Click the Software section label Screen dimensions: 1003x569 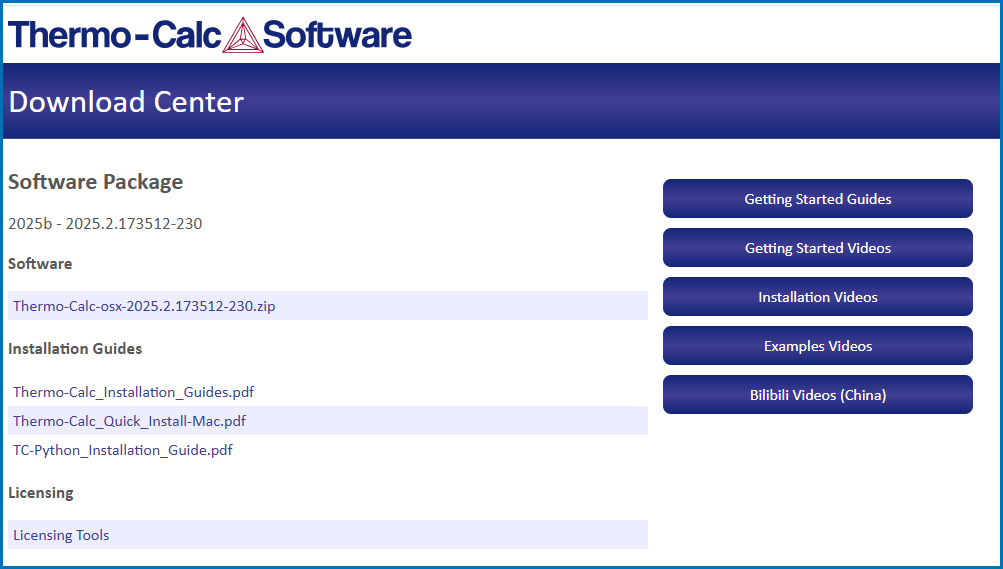pyautogui.click(x=40, y=263)
